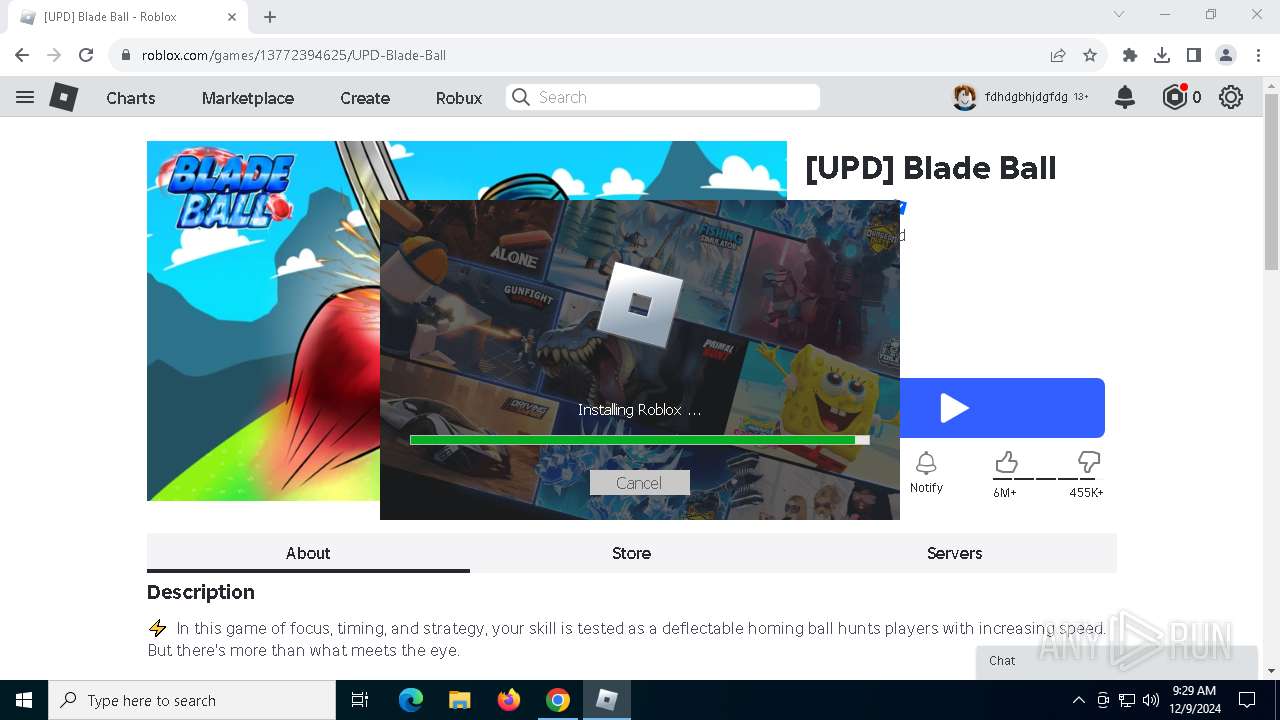Image resolution: width=1280 pixels, height=720 pixels.
Task: Toggle the Chrome side panel
Action: pos(1194,55)
